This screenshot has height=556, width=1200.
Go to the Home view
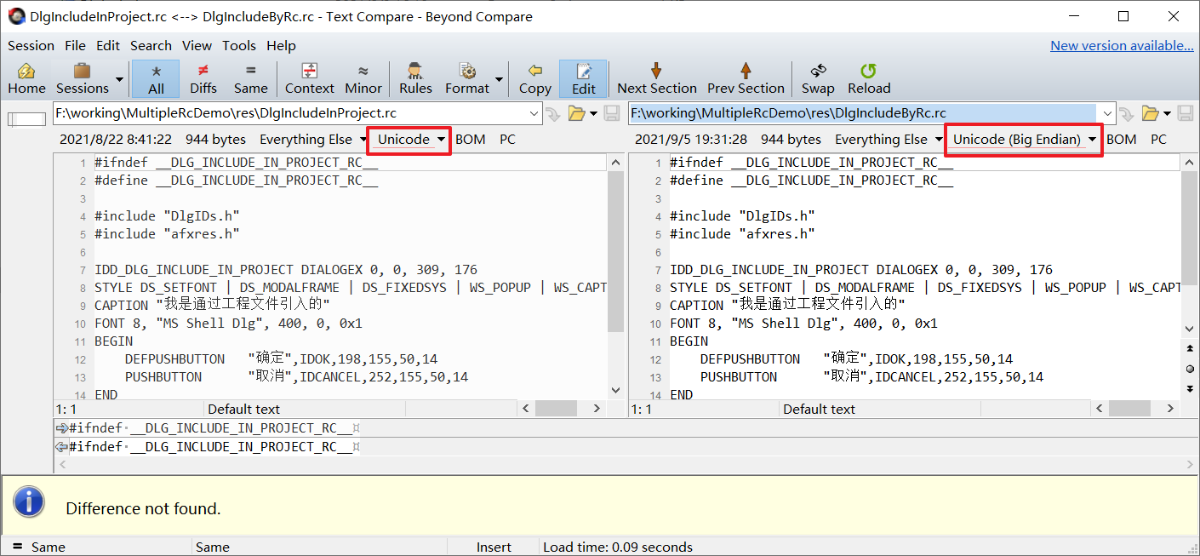(x=26, y=79)
